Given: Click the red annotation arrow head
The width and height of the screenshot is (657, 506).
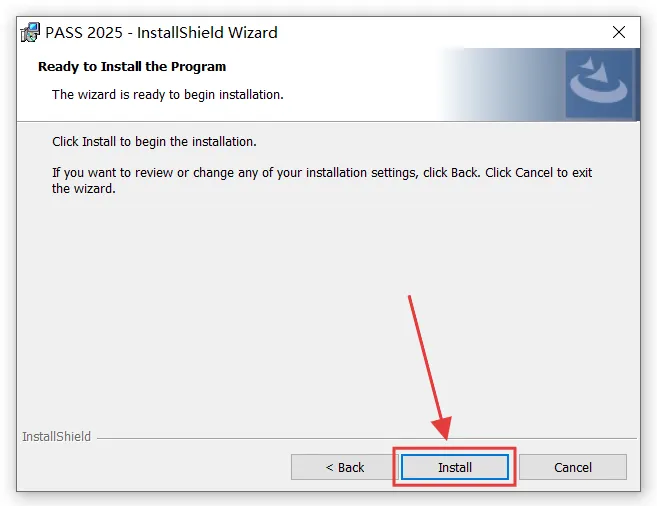Looking at the screenshot, I should 442,428.
